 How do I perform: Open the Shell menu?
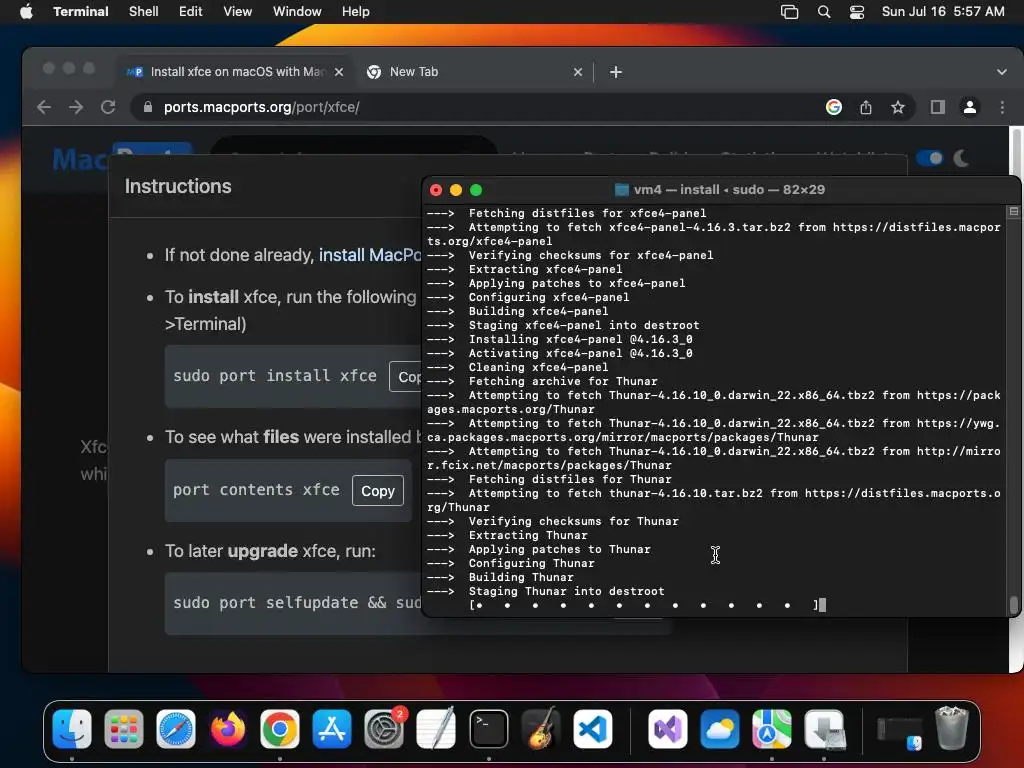[144, 11]
